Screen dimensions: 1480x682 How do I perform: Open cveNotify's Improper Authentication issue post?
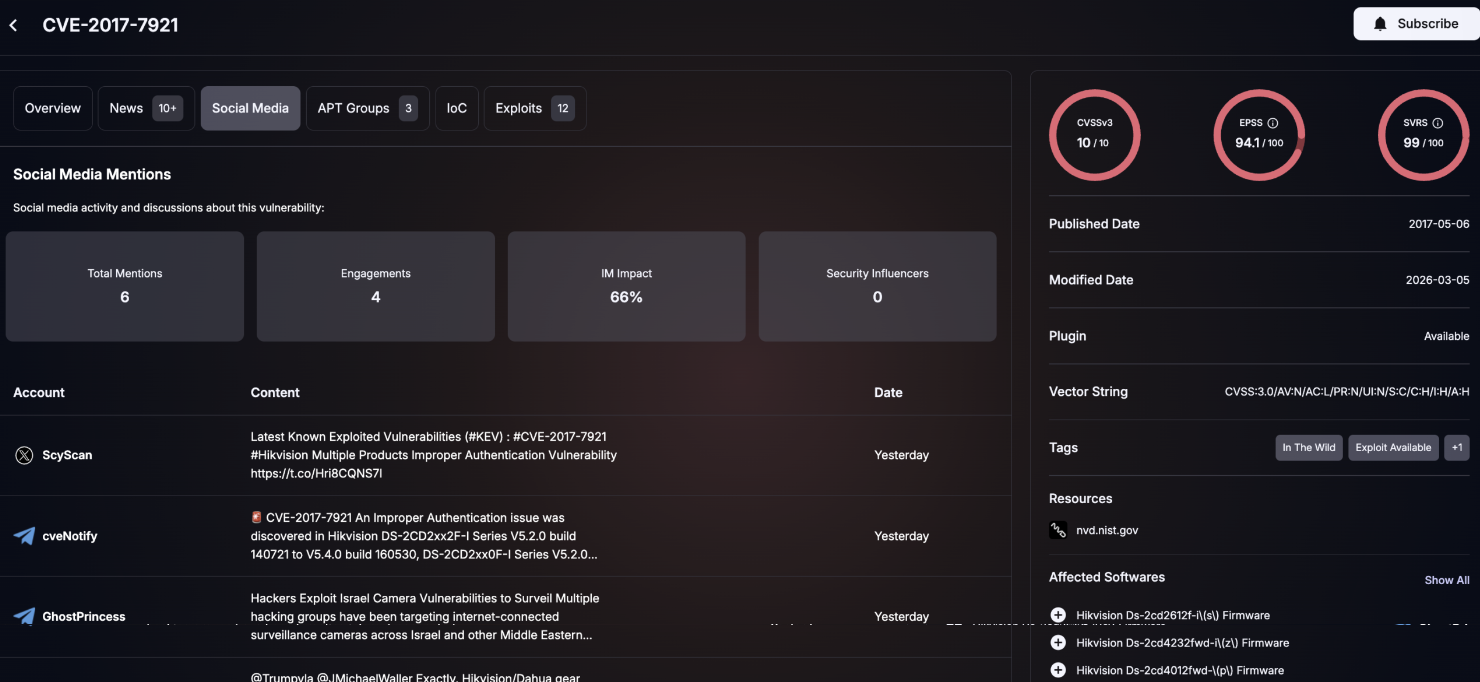425,536
